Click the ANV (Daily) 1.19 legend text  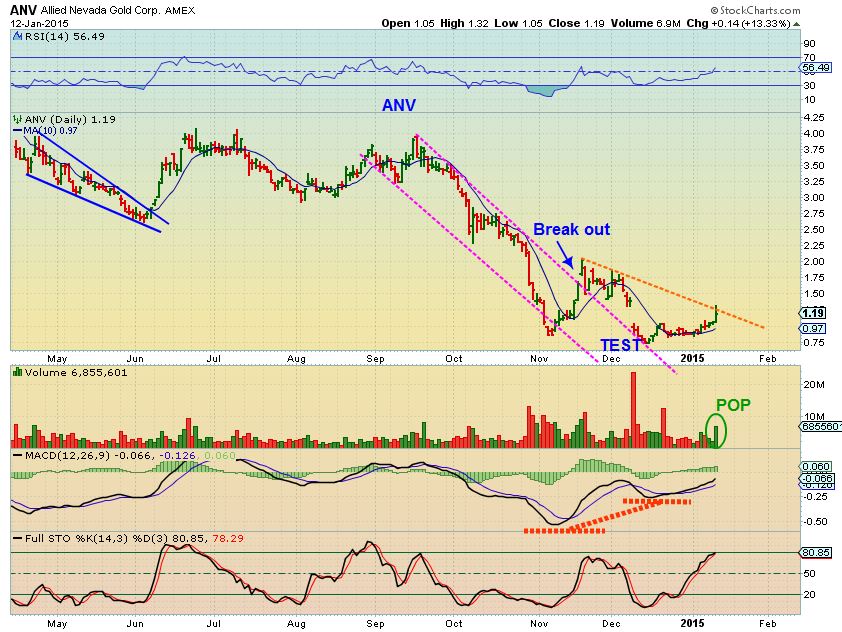pyautogui.click(x=70, y=119)
